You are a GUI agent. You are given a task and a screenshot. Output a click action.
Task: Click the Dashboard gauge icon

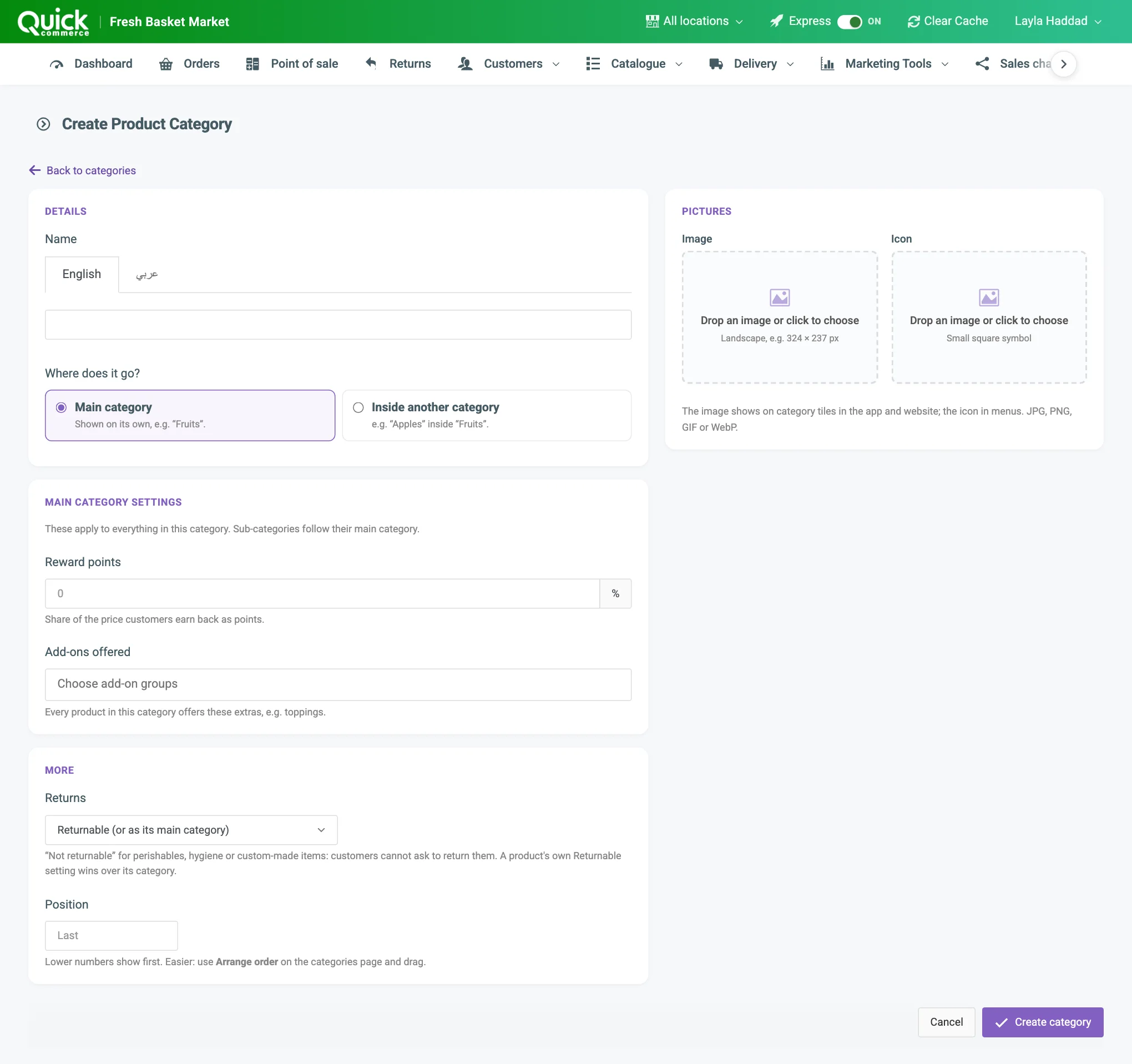[x=57, y=64]
